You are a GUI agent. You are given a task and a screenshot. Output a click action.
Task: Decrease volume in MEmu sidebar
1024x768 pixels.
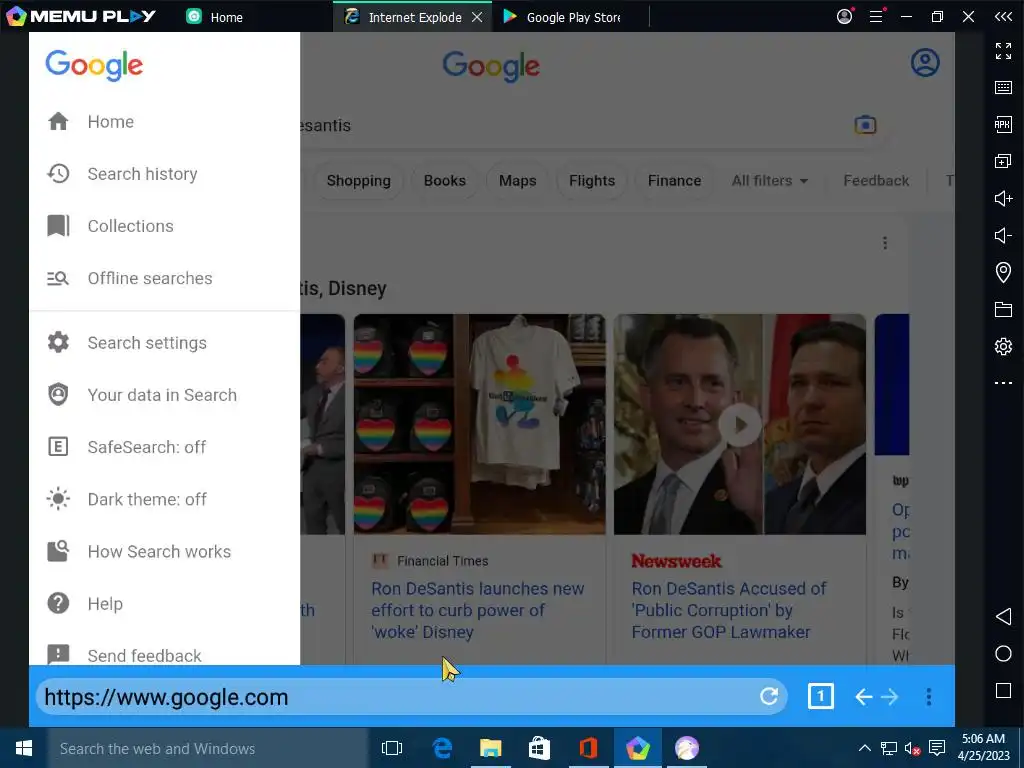point(1003,235)
